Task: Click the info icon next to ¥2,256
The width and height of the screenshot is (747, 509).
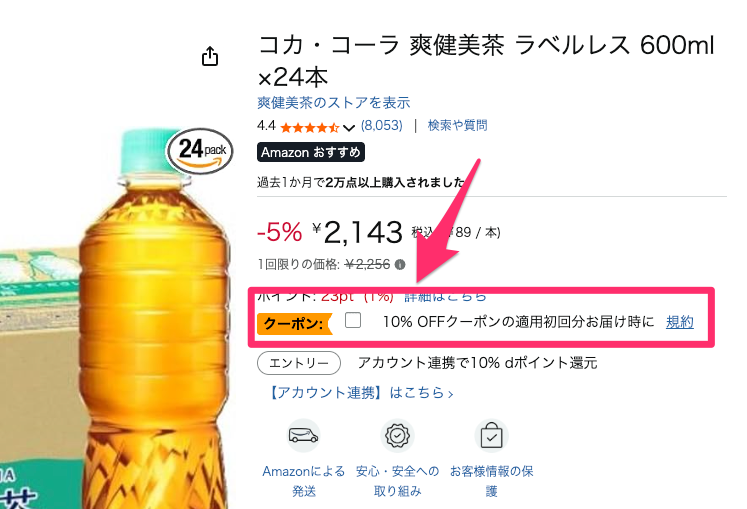Action: [400, 265]
